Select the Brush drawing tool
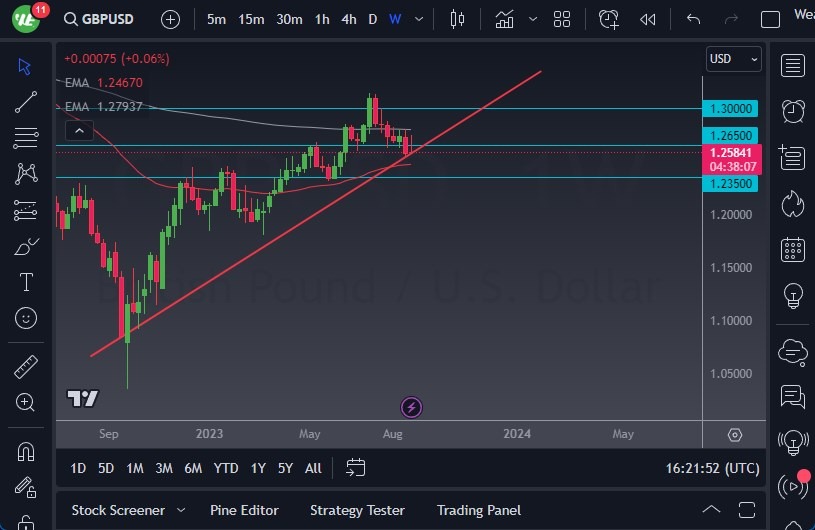The width and height of the screenshot is (815, 530). coord(26,246)
